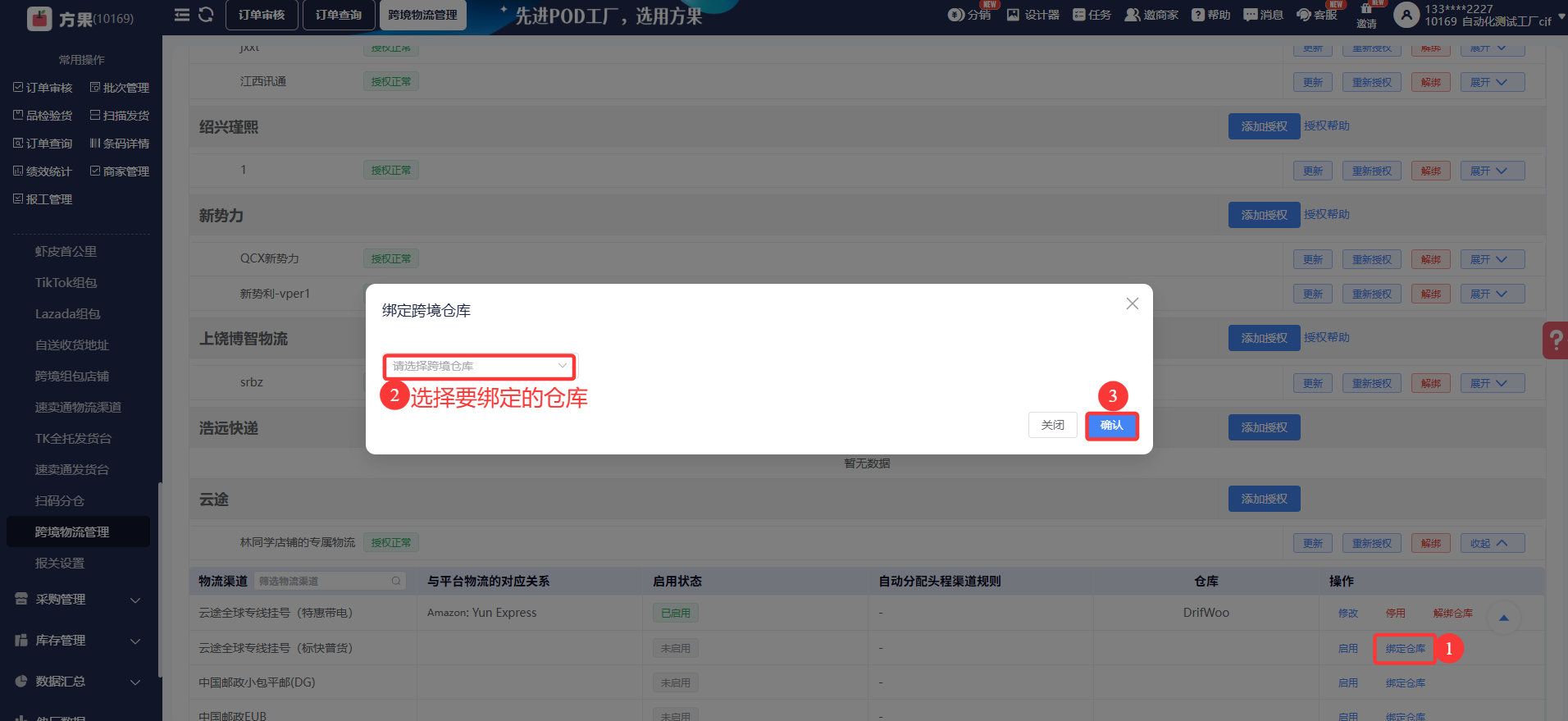The image size is (1568, 721).
Task: Open the 设计器 designer tool
Action: tap(1033, 15)
